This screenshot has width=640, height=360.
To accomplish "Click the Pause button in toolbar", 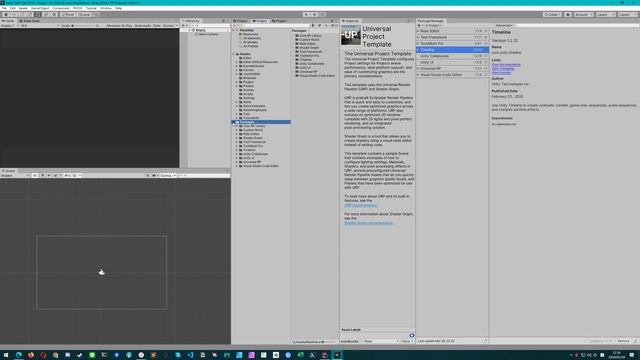I will click(x=314, y=15).
